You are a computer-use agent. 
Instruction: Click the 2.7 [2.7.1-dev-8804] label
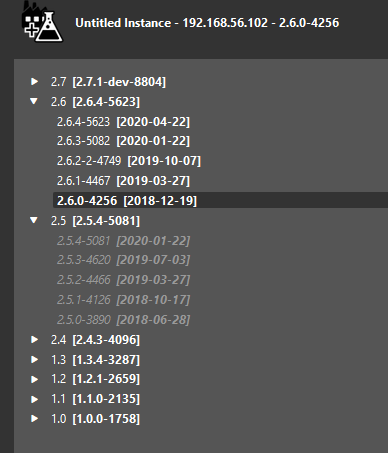point(108,82)
